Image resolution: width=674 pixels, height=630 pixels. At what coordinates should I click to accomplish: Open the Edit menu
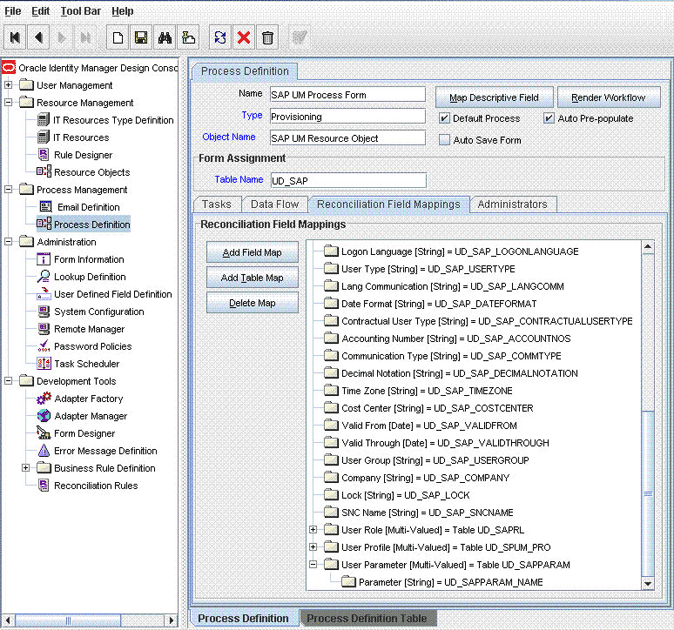tap(40, 11)
